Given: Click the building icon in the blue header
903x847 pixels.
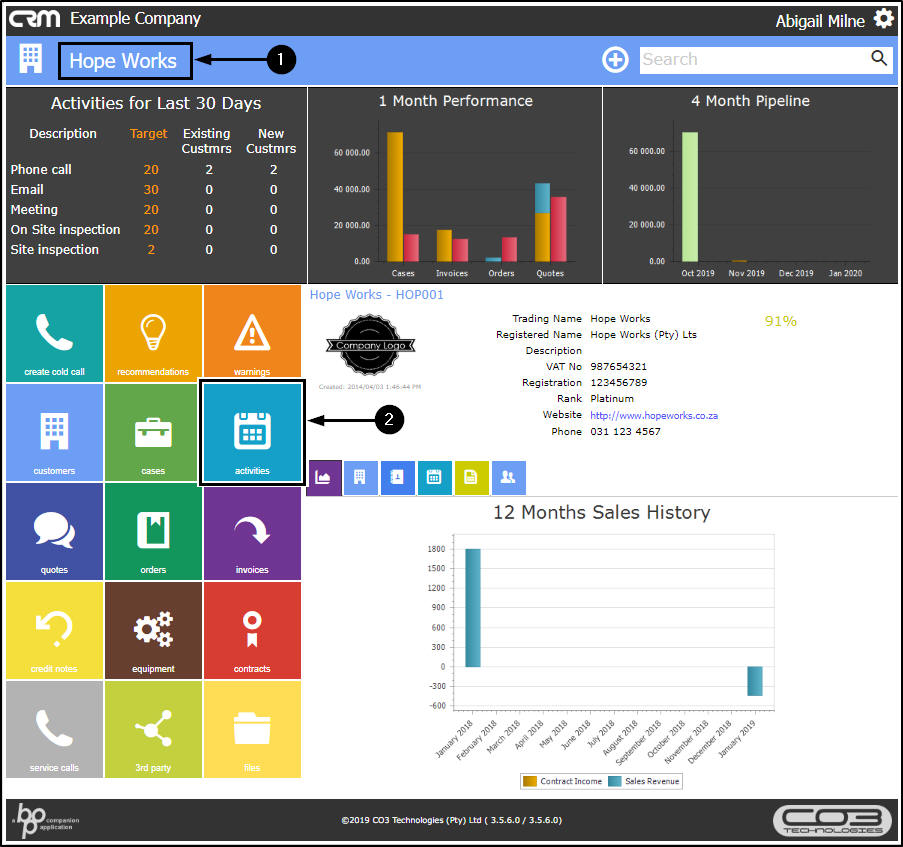Looking at the screenshot, I should pos(31,58).
